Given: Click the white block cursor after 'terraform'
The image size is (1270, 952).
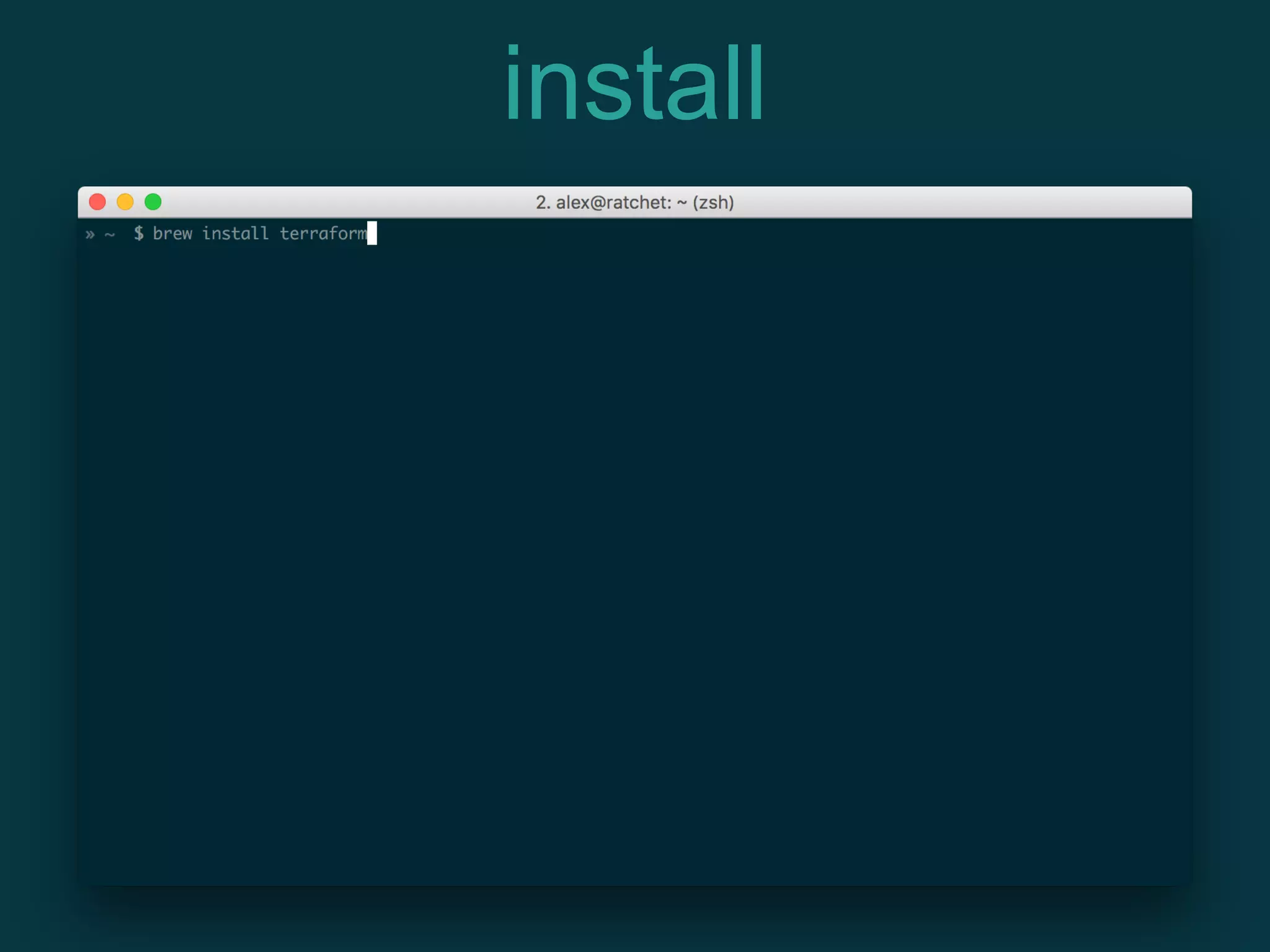Looking at the screenshot, I should (x=372, y=233).
